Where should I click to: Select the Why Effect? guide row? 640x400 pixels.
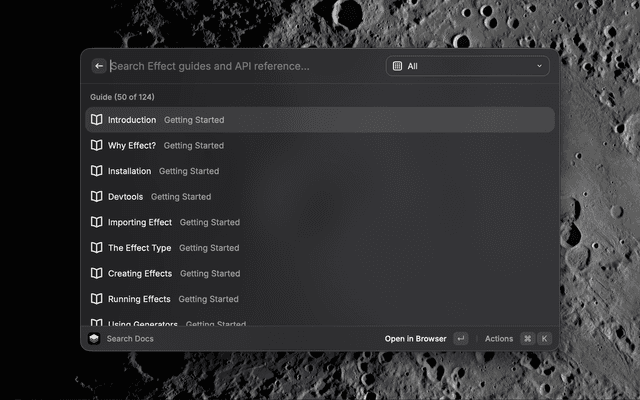click(320, 145)
